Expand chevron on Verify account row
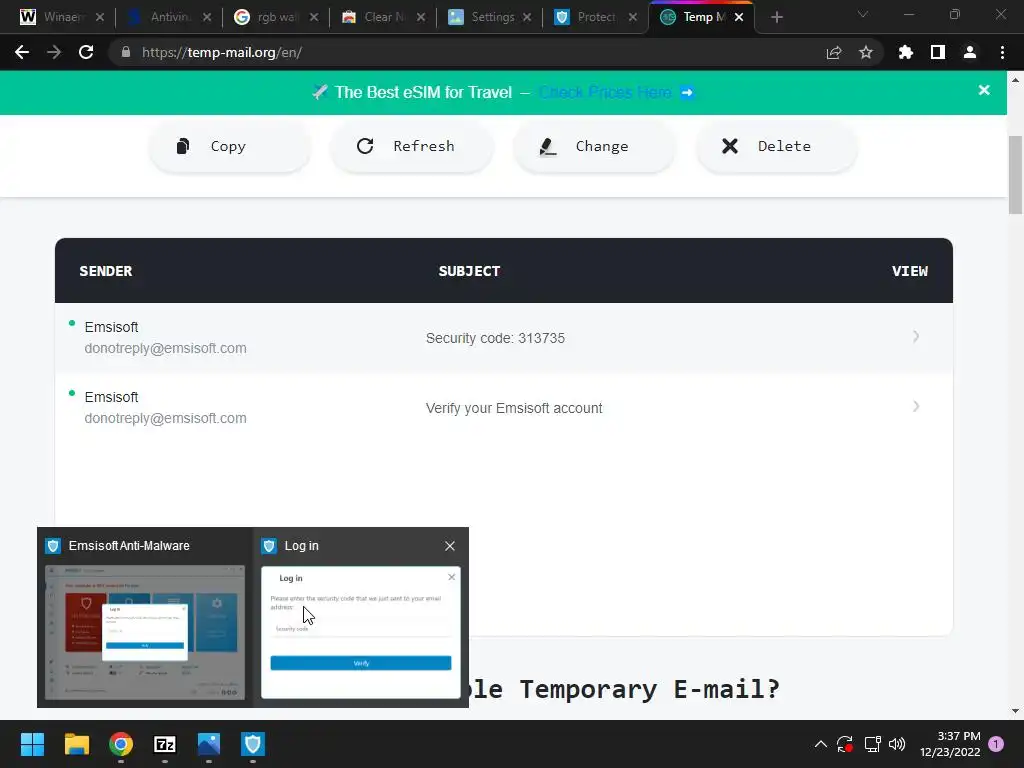This screenshot has height=768, width=1024. pos(916,406)
